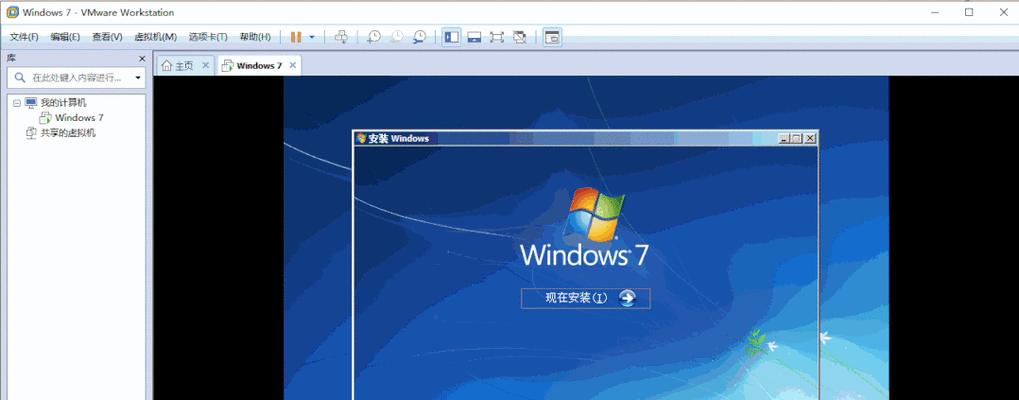Collapse the 我的计算机 tree node

[x=17, y=103]
